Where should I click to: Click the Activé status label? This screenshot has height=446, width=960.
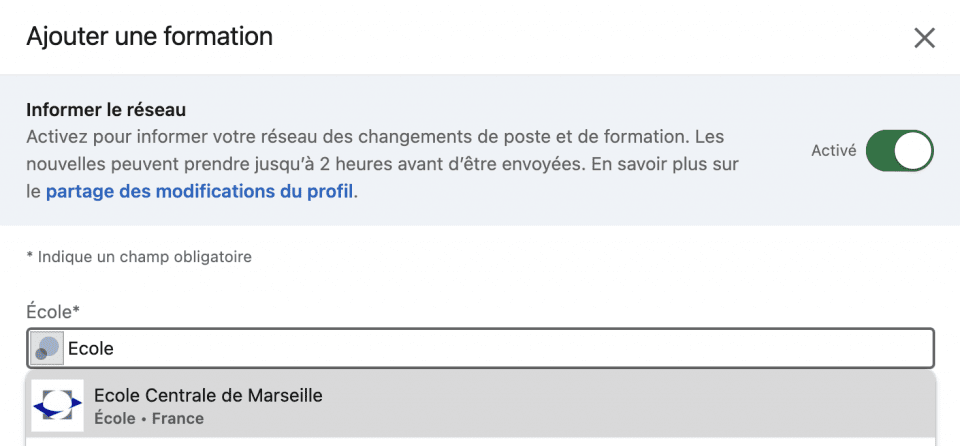(x=833, y=151)
